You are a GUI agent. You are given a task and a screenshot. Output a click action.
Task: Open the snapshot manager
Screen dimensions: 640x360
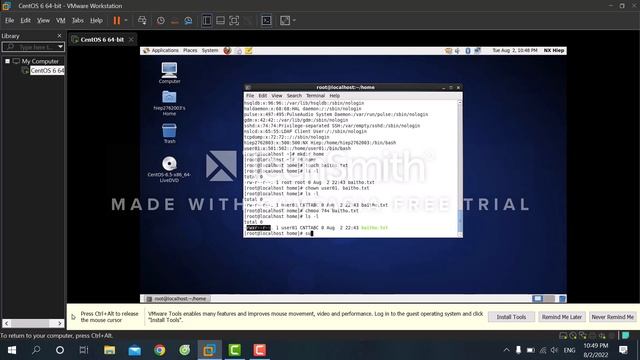(x=188, y=20)
